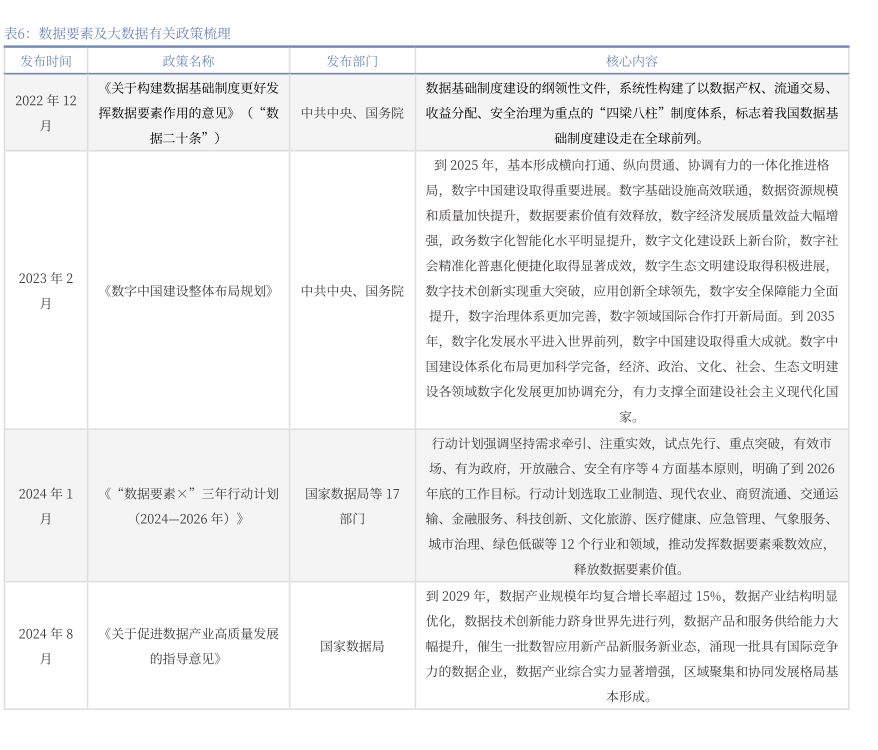878x750 pixels.
Task: Click 中共中央、国务院 in the 2023 row
Action: (x=352, y=291)
